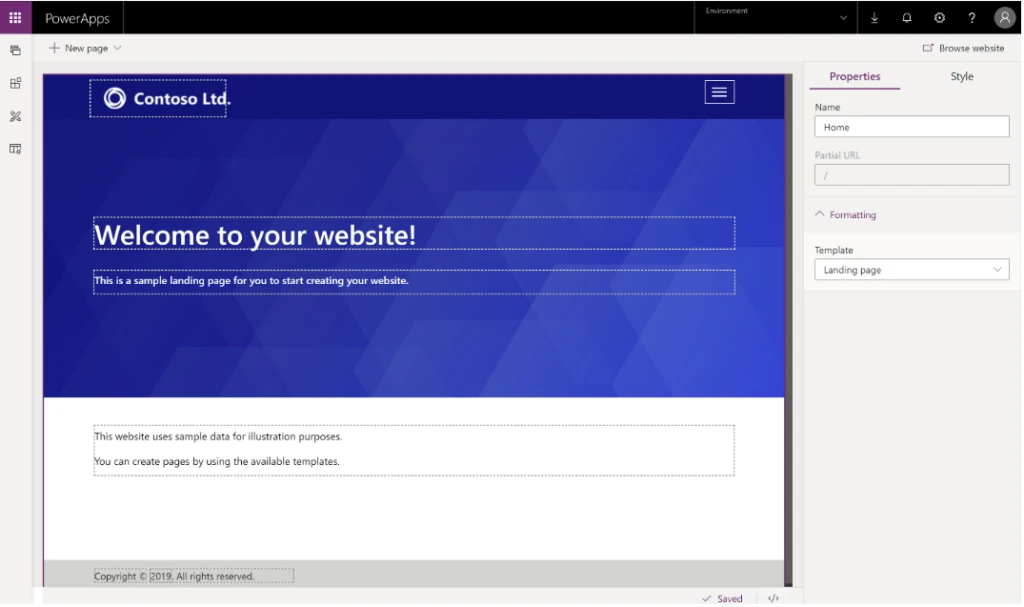
Task: Open the Templates panel at sidebar bottom
Action: tap(14, 148)
